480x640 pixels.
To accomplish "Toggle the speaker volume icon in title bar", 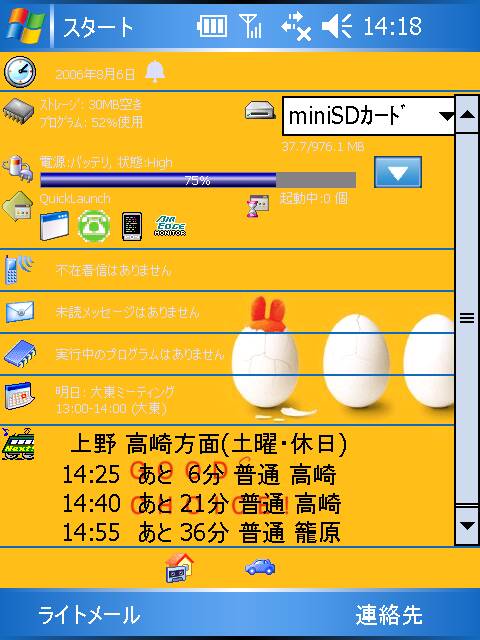I will click(x=337, y=27).
